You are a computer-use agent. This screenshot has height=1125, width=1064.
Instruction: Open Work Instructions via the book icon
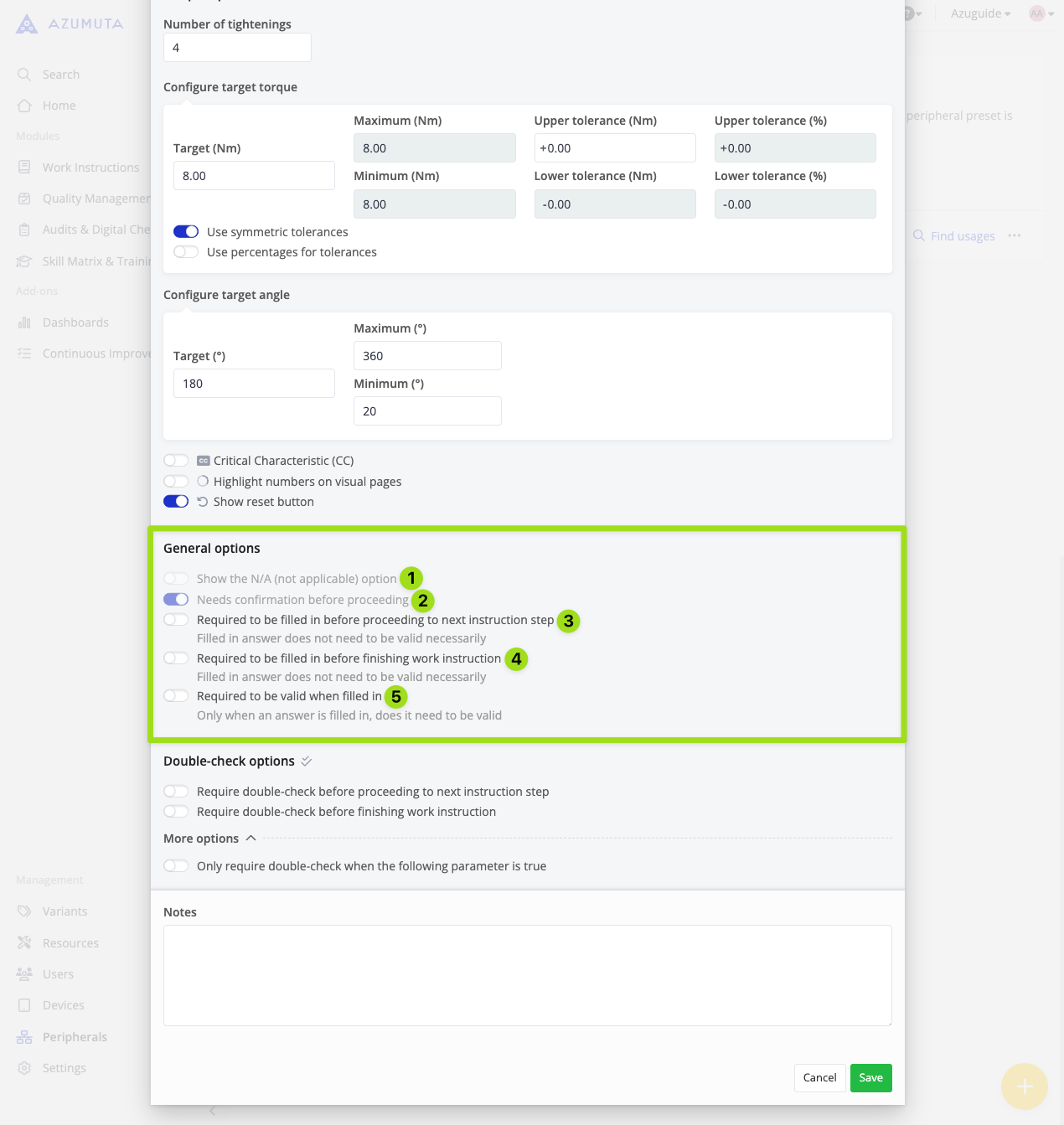24,167
